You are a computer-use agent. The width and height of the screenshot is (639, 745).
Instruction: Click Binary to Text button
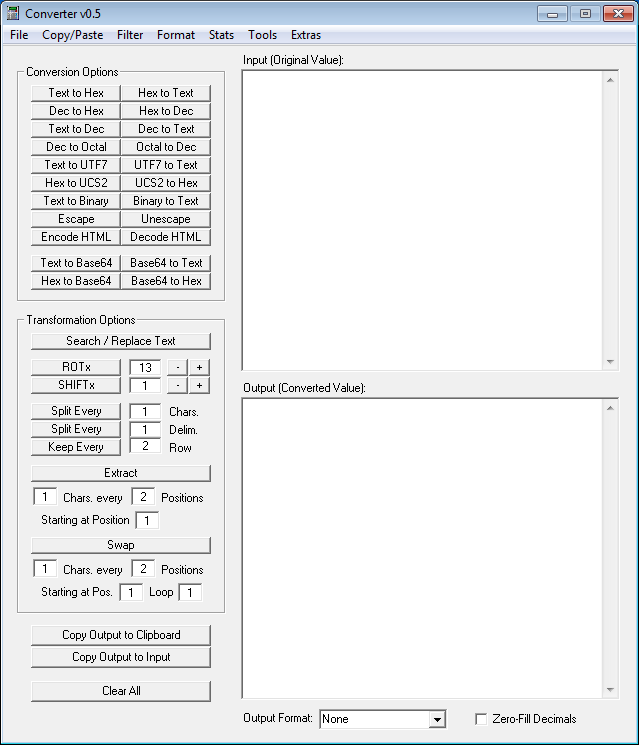pos(166,201)
